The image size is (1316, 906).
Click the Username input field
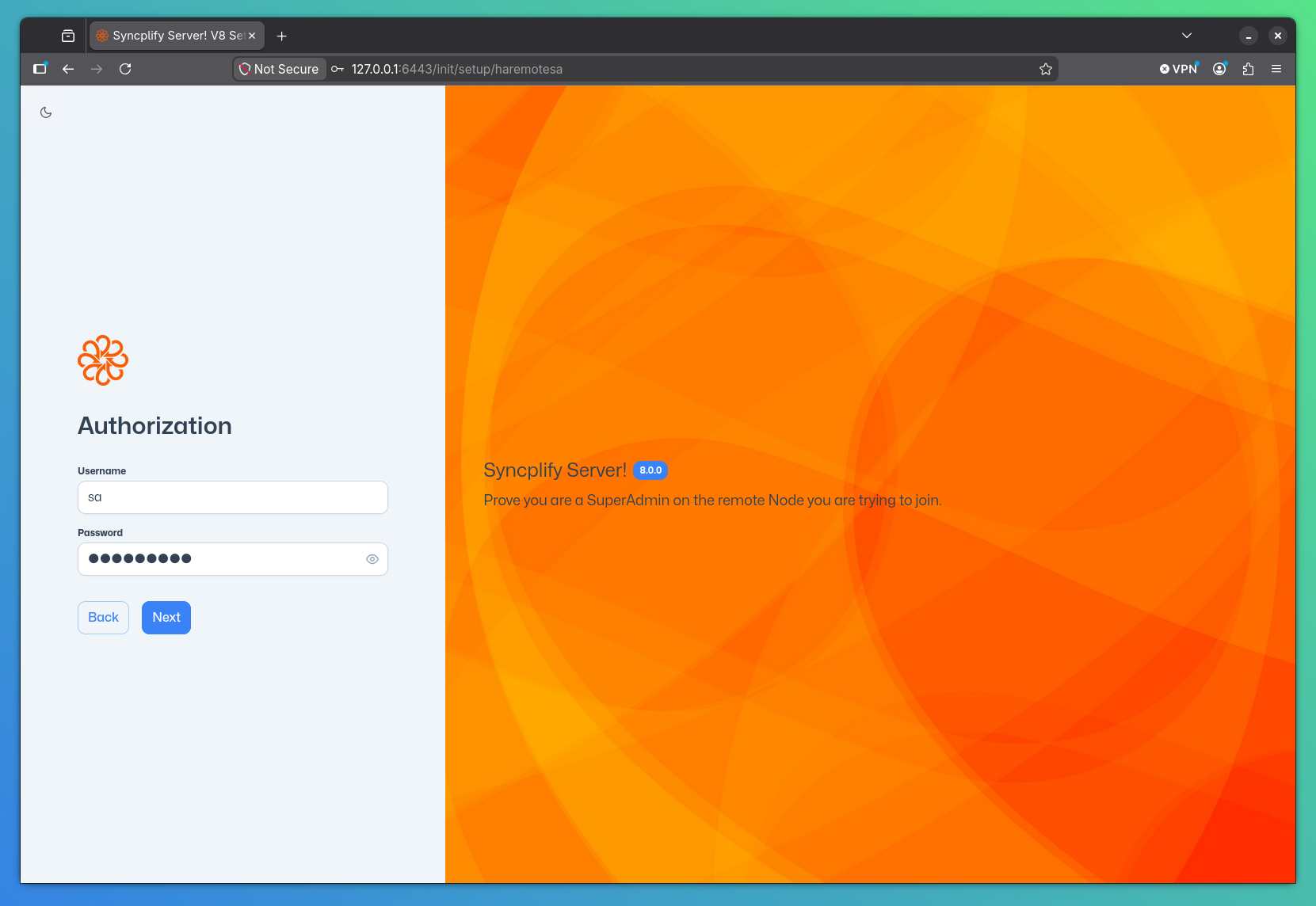point(233,497)
